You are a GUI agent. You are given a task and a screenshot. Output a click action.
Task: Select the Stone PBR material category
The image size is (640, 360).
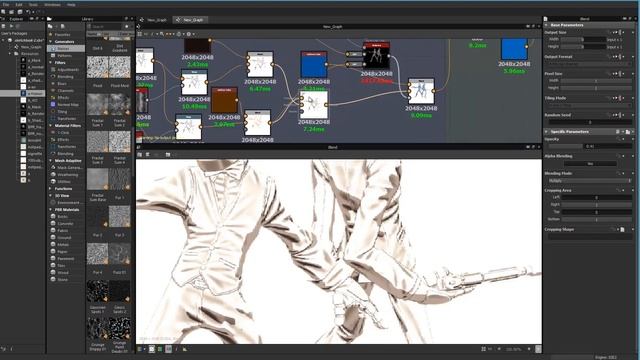pyautogui.click(x=62, y=280)
